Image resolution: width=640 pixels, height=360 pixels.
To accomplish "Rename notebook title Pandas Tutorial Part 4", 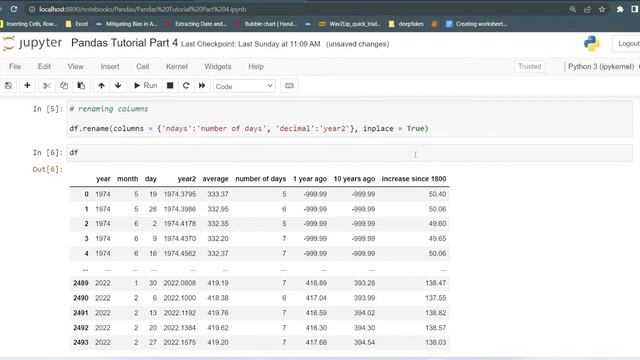I will pos(124,43).
